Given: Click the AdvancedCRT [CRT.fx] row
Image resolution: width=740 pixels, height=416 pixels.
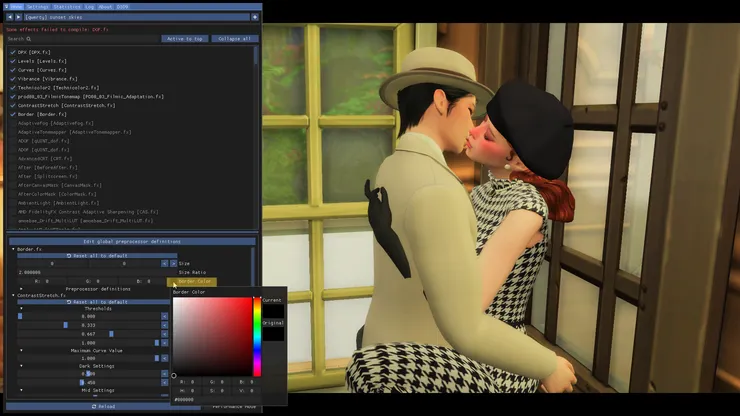Looking at the screenshot, I should tap(45, 159).
